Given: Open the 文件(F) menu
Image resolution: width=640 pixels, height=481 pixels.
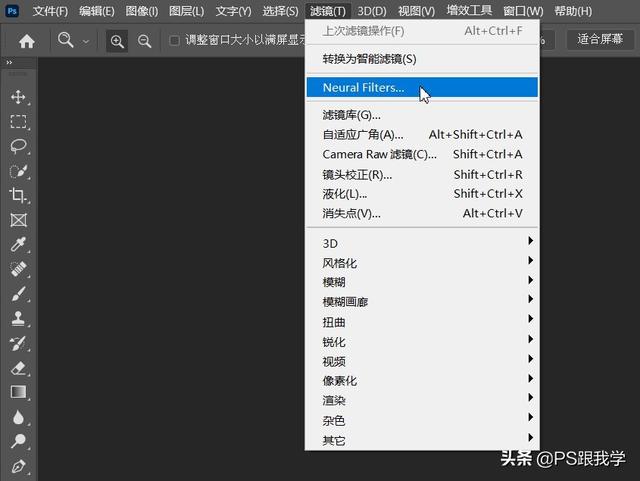Looking at the screenshot, I should point(50,11).
